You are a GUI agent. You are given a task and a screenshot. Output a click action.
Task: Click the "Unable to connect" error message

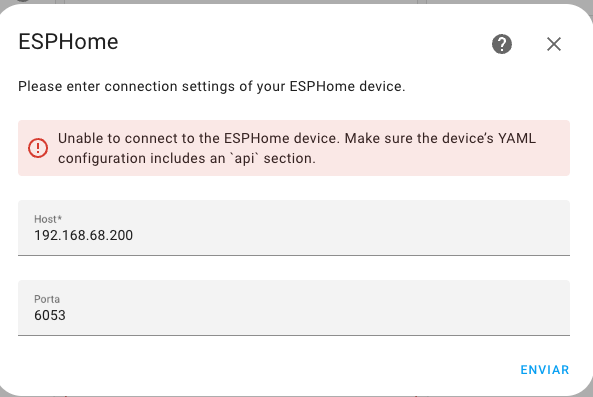297,148
